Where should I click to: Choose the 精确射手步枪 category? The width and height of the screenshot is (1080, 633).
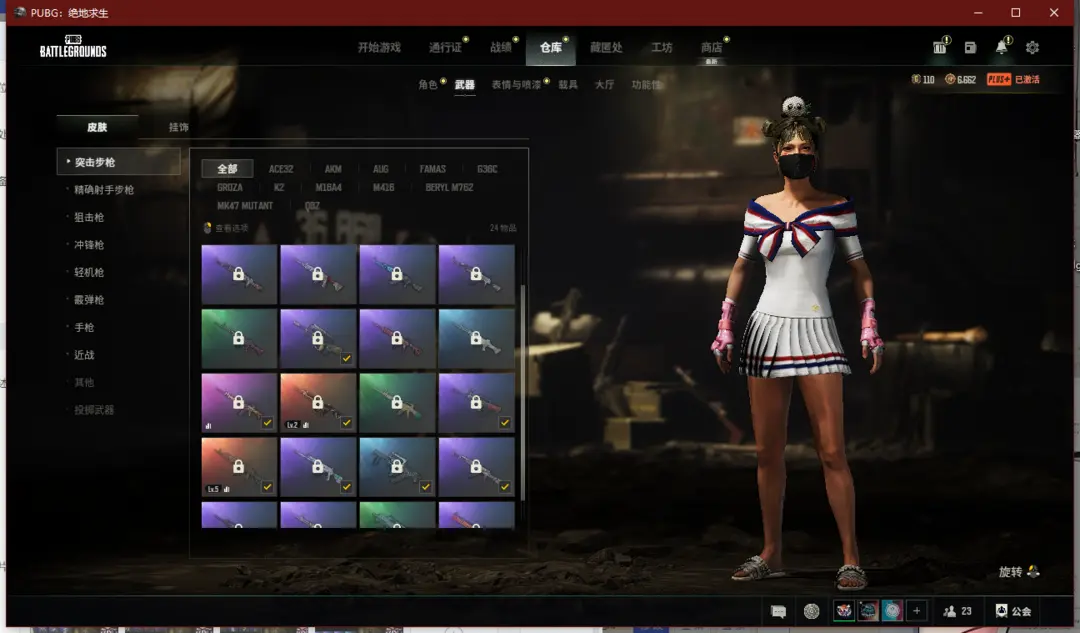click(104, 189)
